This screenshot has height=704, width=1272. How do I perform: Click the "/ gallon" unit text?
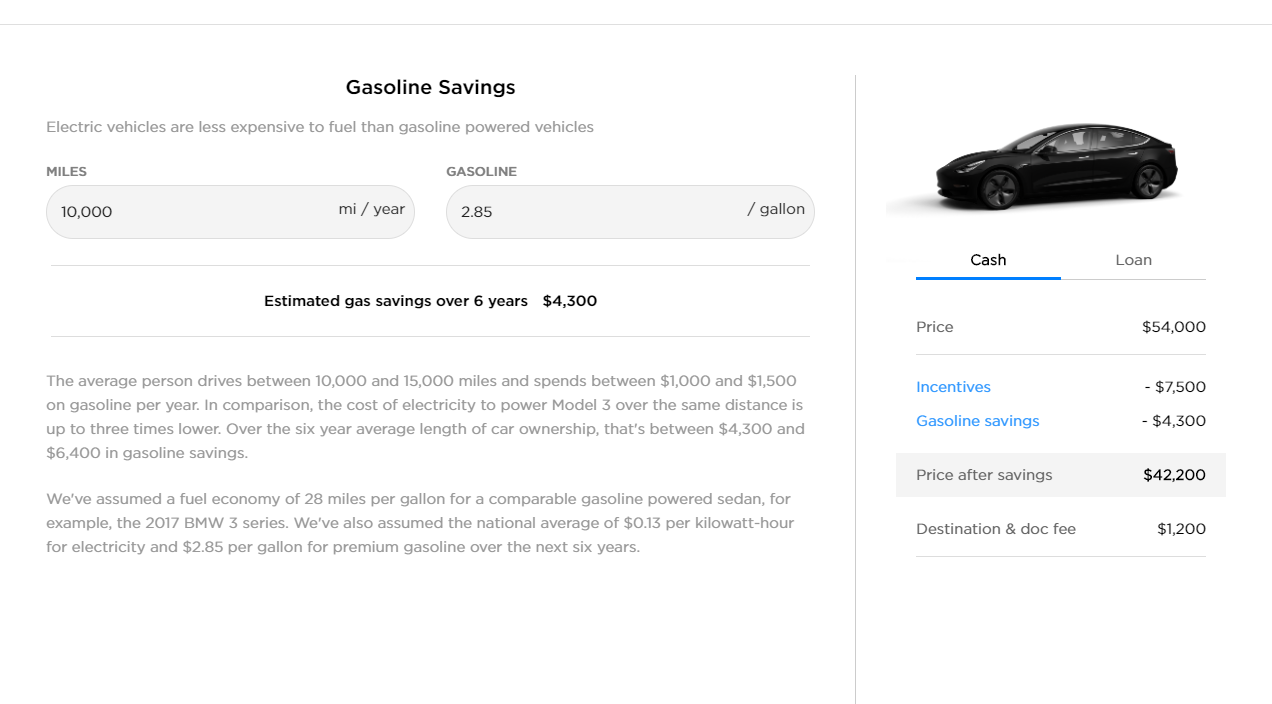[776, 209]
